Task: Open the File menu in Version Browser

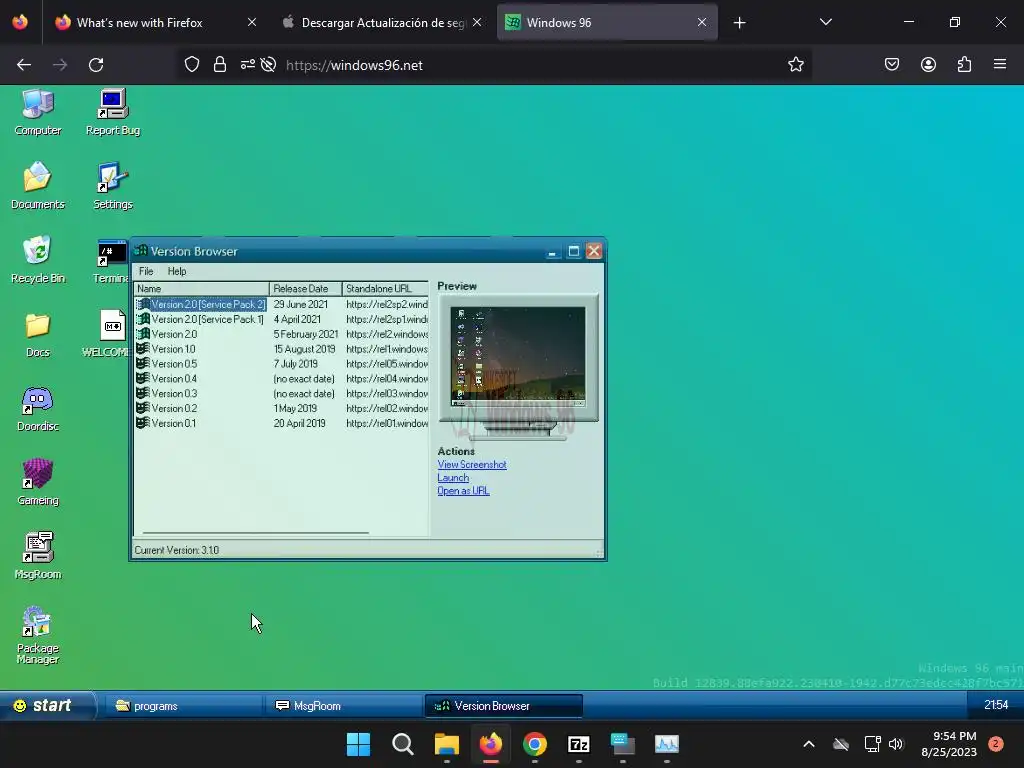Action: [146, 271]
